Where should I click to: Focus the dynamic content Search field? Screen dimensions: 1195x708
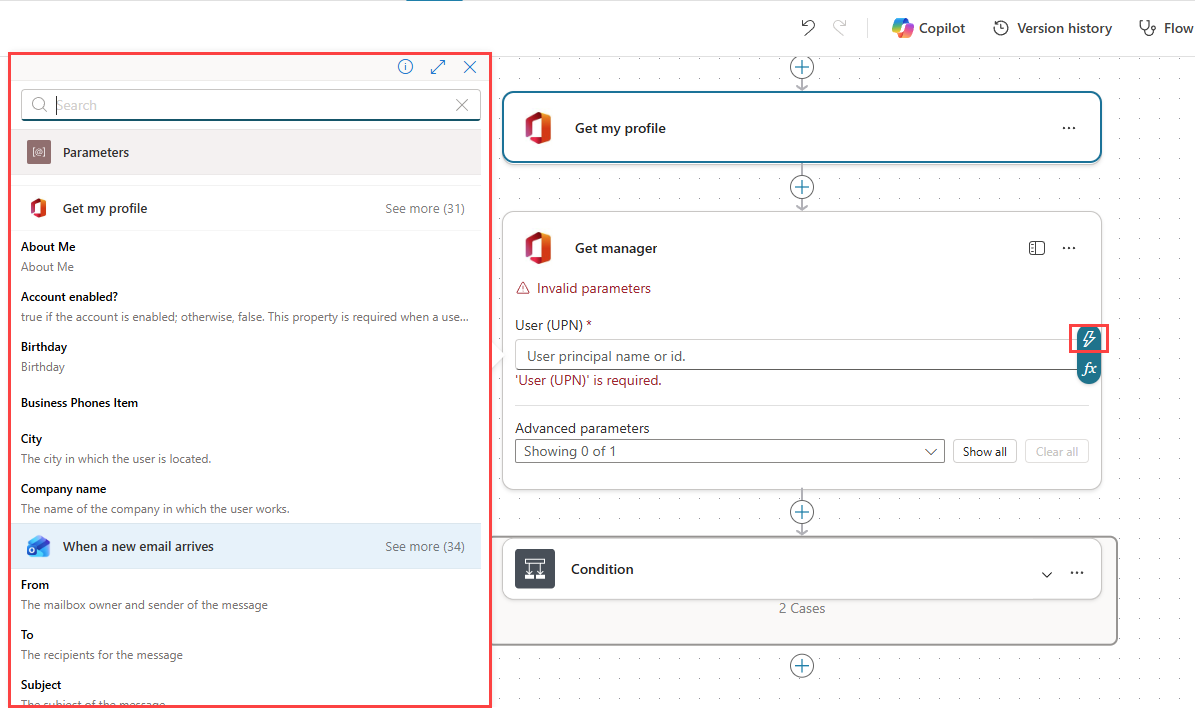pyautogui.click(x=251, y=105)
